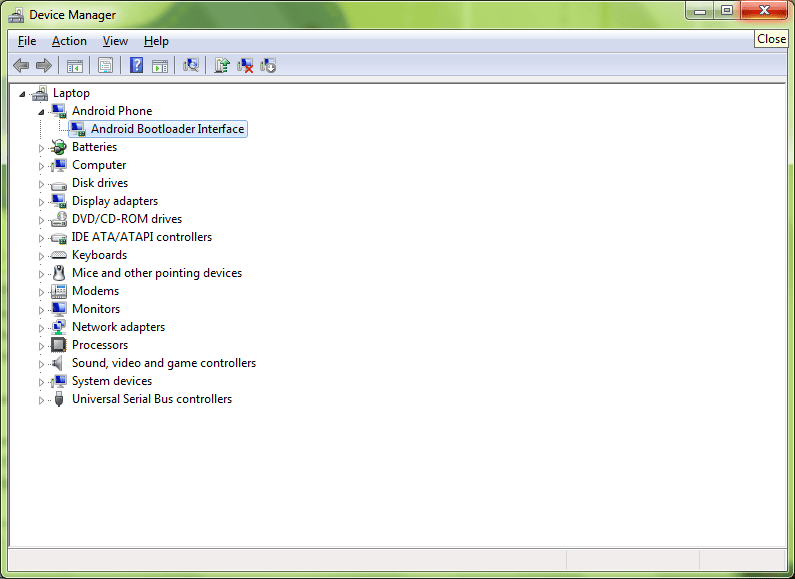Image resolution: width=795 pixels, height=579 pixels.
Task: Click the Forward arrow toolbar icon
Action: click(x=44, y=65)
